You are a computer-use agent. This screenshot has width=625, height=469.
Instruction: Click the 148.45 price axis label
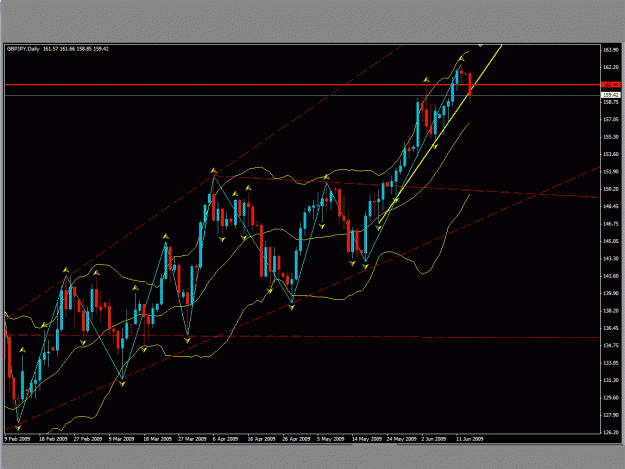coord(611,206)
